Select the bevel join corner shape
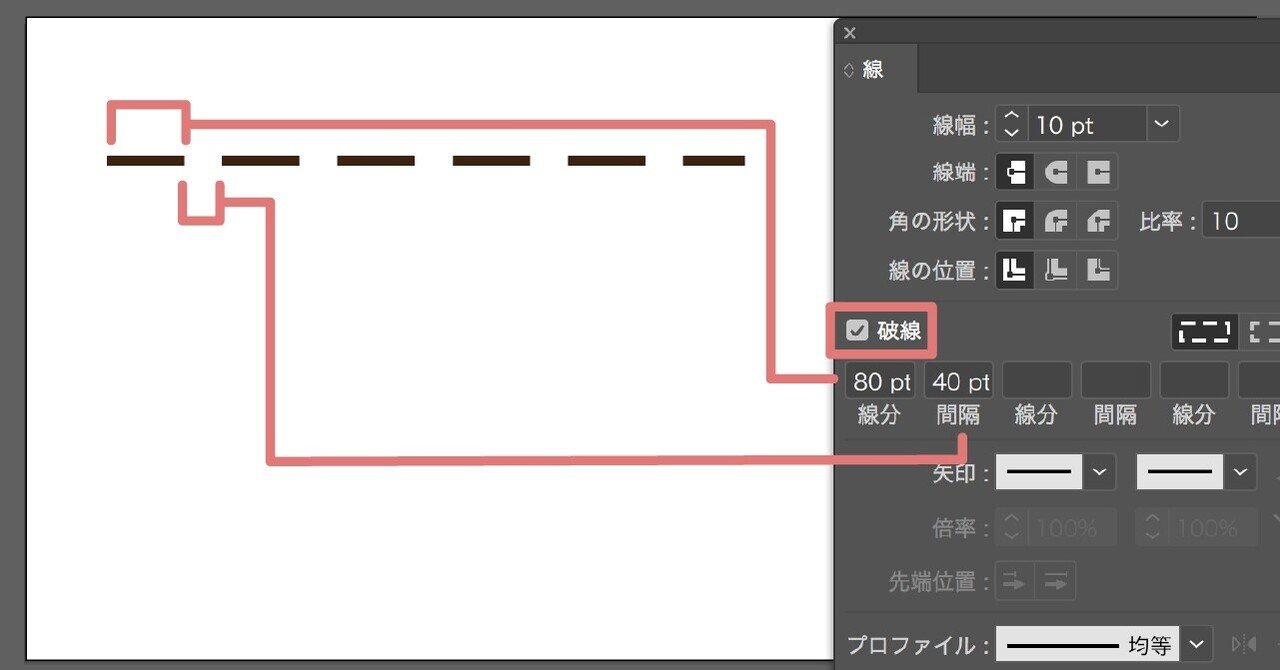Image resolution: width=1280 pixels, height=670 pixels. [1098, 221]
